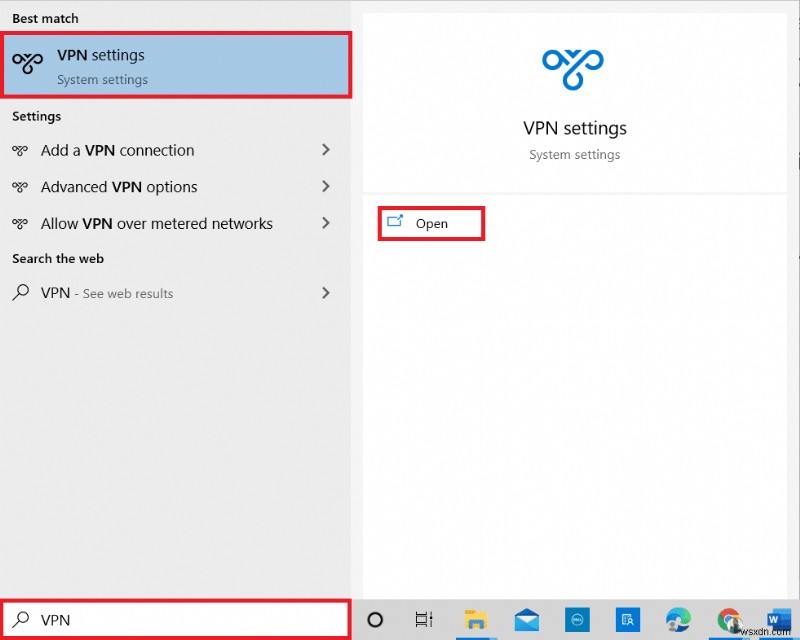Expand the Add a VPN connection chevron
Screen dimensions: 800x640
click(326, 151)
